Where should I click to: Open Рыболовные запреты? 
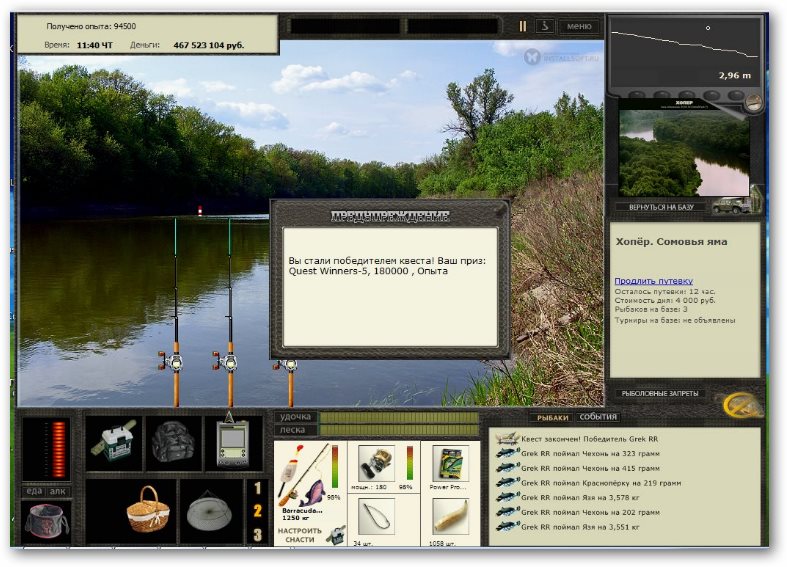point(660,394)
